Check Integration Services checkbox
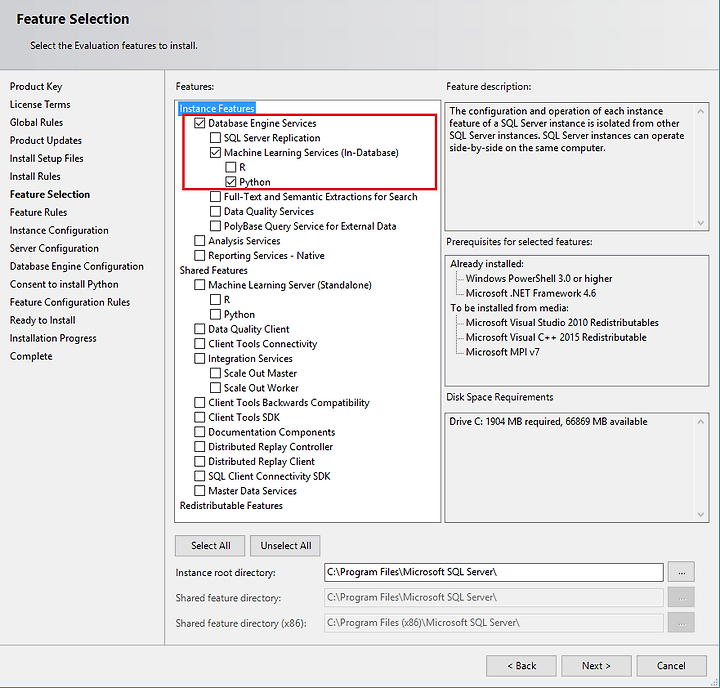The width and height of the screenshot is (720, 688). 199,358
